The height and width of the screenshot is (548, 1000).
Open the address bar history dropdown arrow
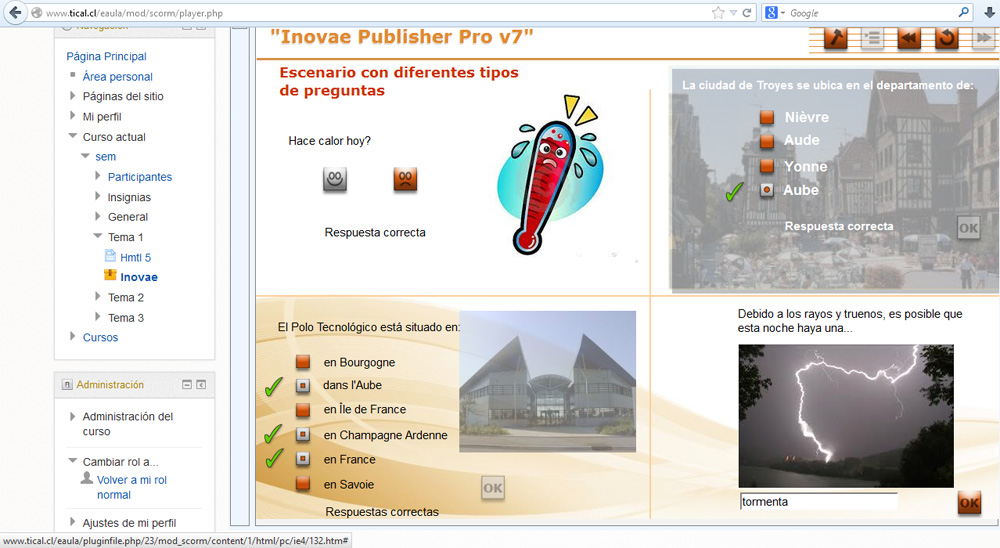(733, 13)
